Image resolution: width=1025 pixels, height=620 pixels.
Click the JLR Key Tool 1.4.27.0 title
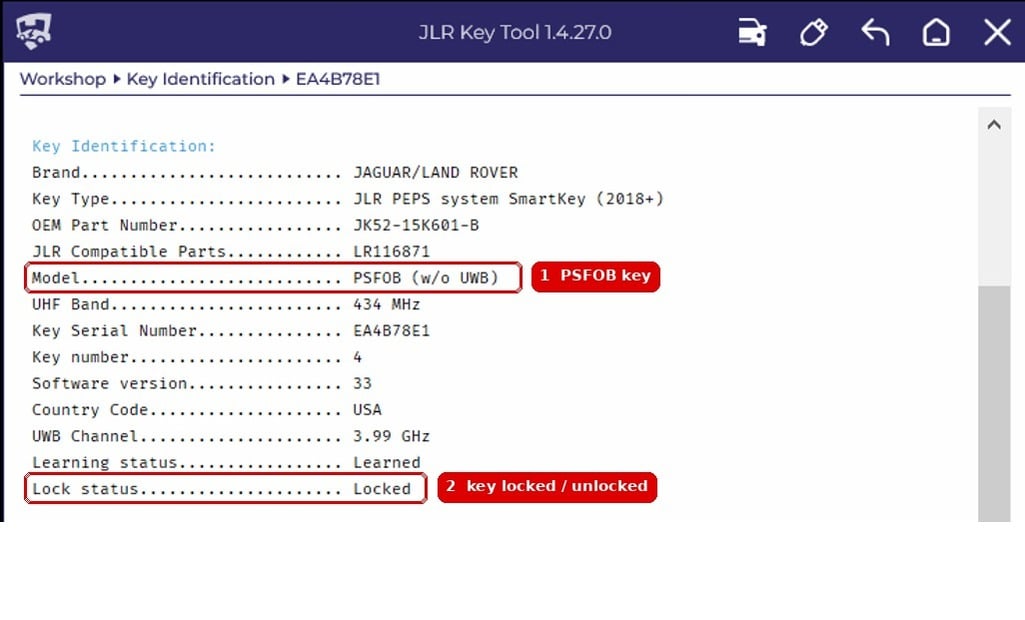coord(515,32)
